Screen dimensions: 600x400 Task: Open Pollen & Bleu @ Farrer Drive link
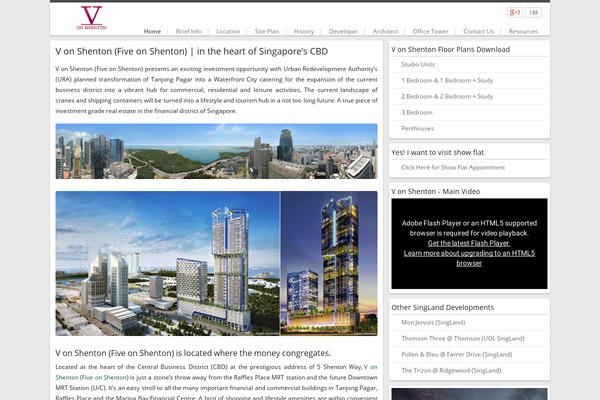point(457,354)
